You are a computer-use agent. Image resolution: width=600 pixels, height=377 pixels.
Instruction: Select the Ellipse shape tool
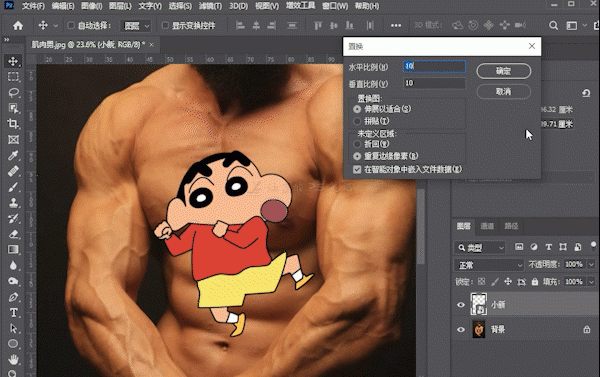pos(13,344)
